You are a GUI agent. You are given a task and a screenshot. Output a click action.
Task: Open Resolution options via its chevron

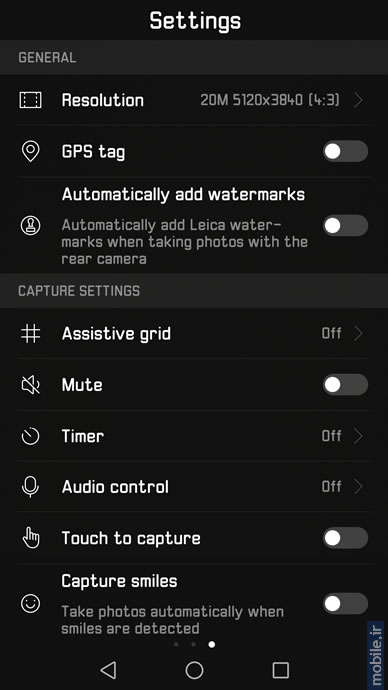(359, 100)
